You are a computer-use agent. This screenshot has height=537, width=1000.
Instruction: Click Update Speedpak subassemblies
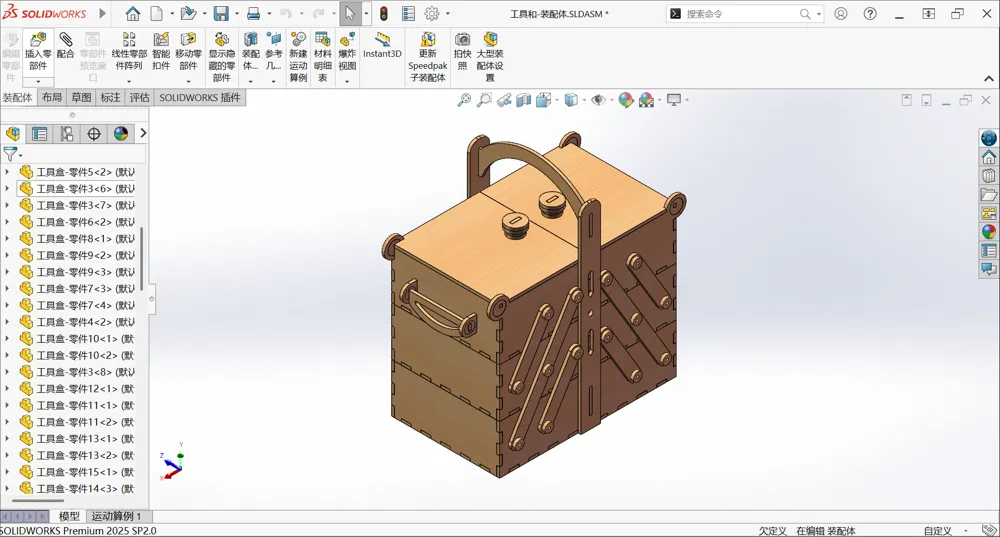(x=427, y=57)
